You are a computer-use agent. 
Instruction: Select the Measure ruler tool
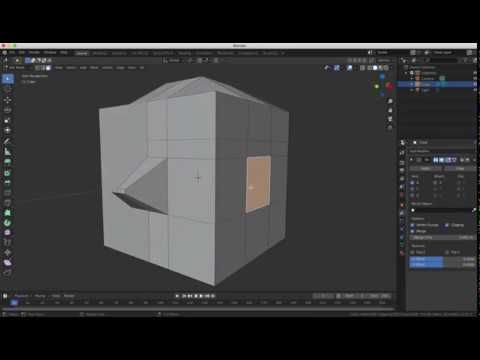tap(7, 152)
